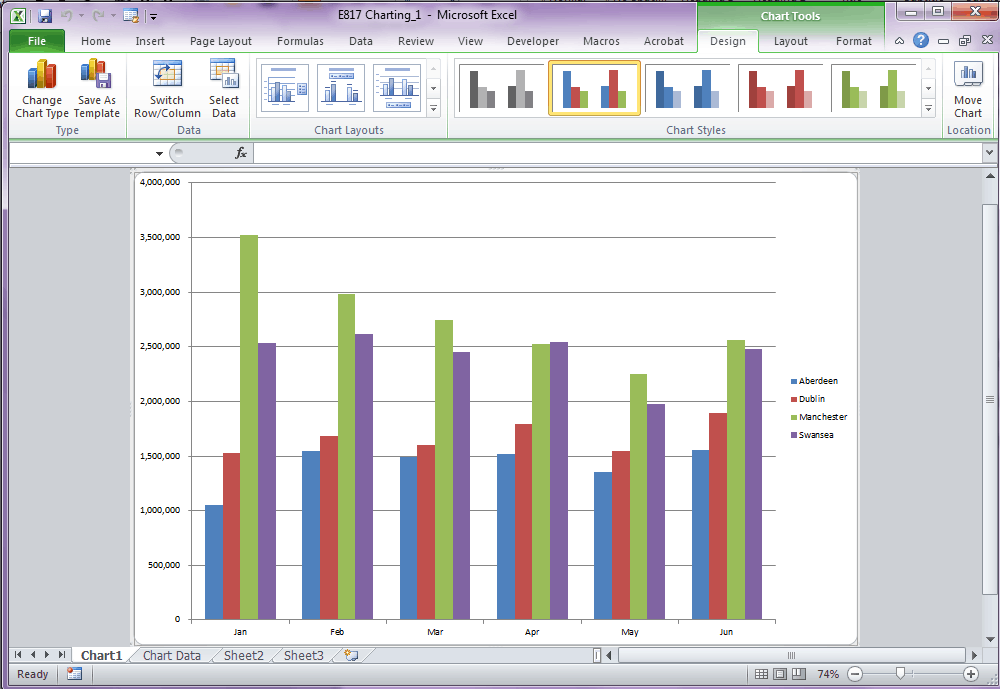Expand the Chart Layouts gallery

pyautogui.click(x=433, y=109)
